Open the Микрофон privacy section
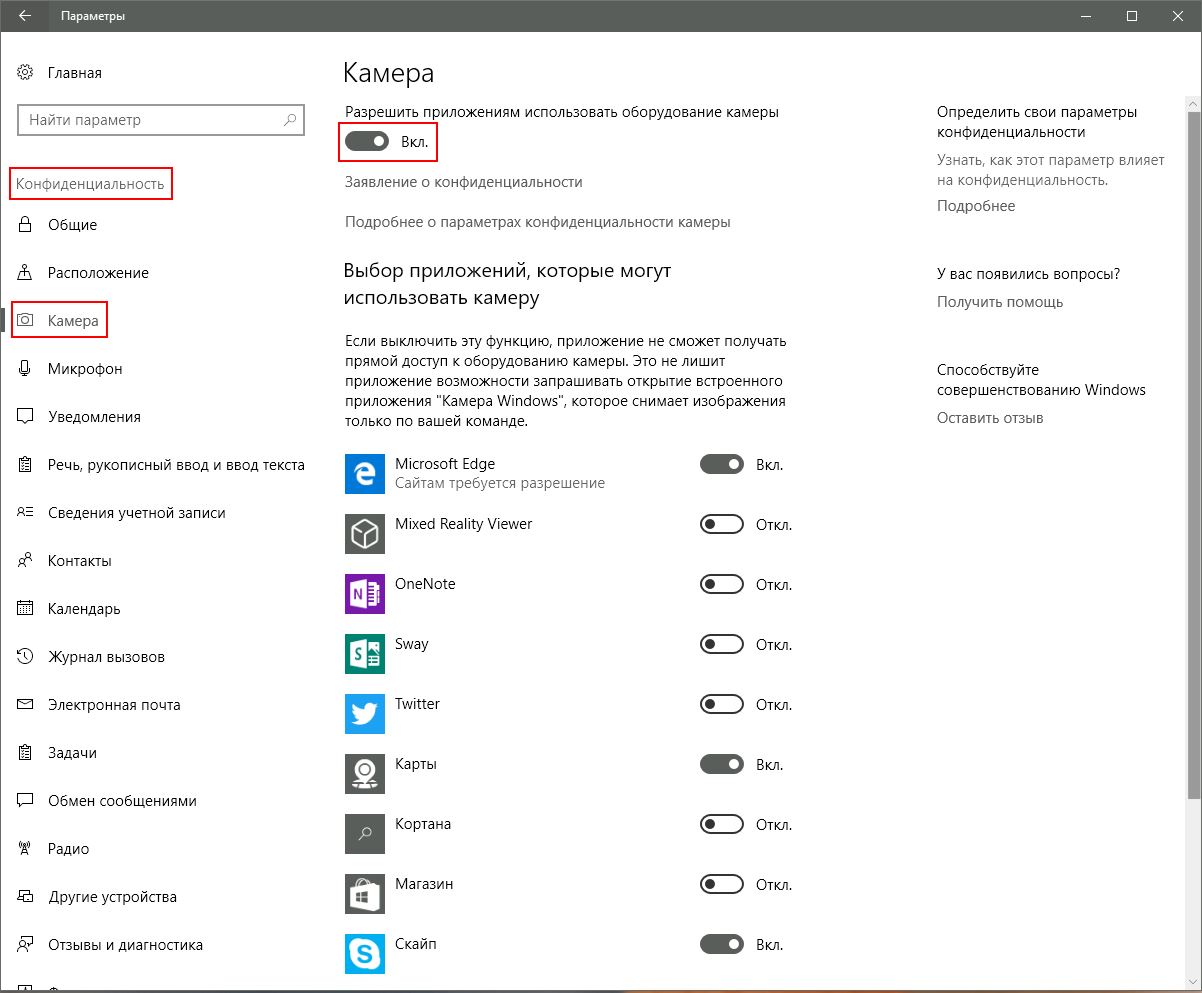Image resolution: width=1202 pixels, height=993 pixels. (x=85, y=369)
